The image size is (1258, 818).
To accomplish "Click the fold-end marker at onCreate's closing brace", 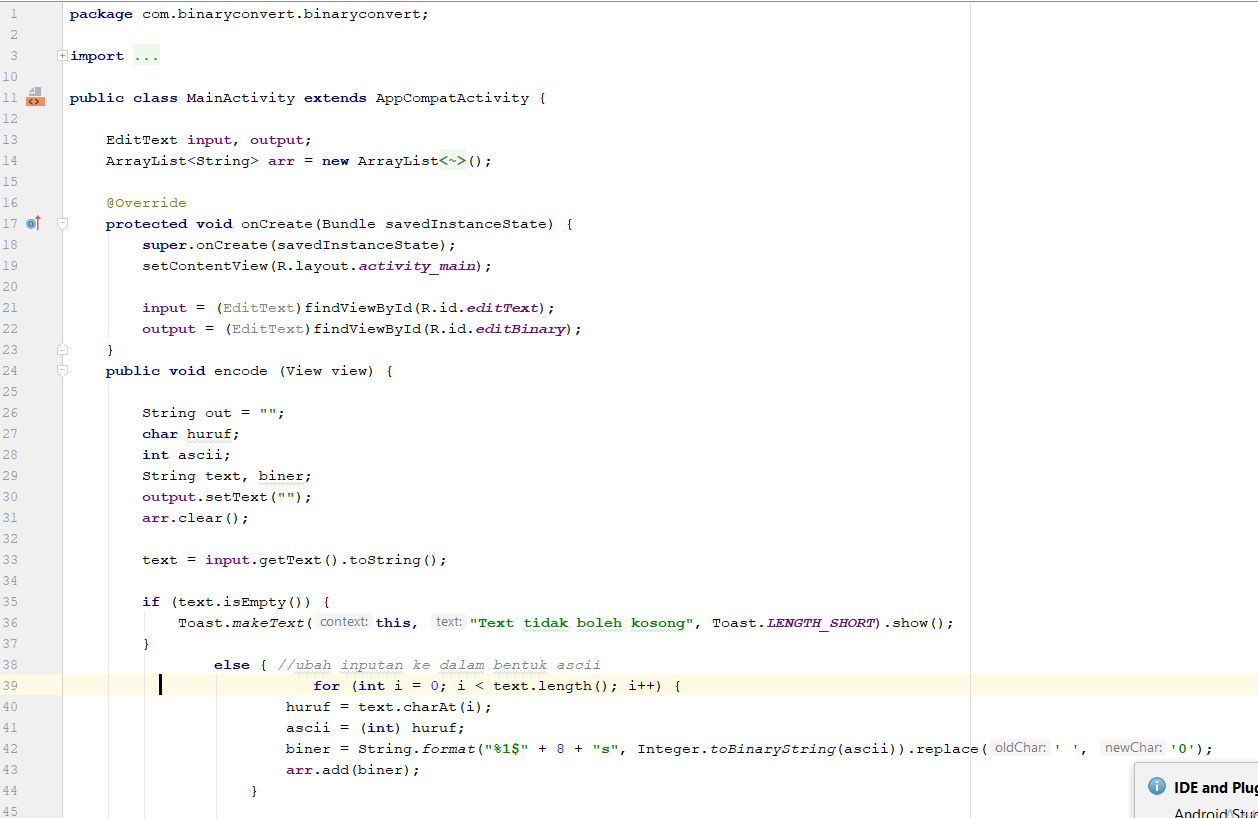I will pyautogui.click(x=62, y=350).
